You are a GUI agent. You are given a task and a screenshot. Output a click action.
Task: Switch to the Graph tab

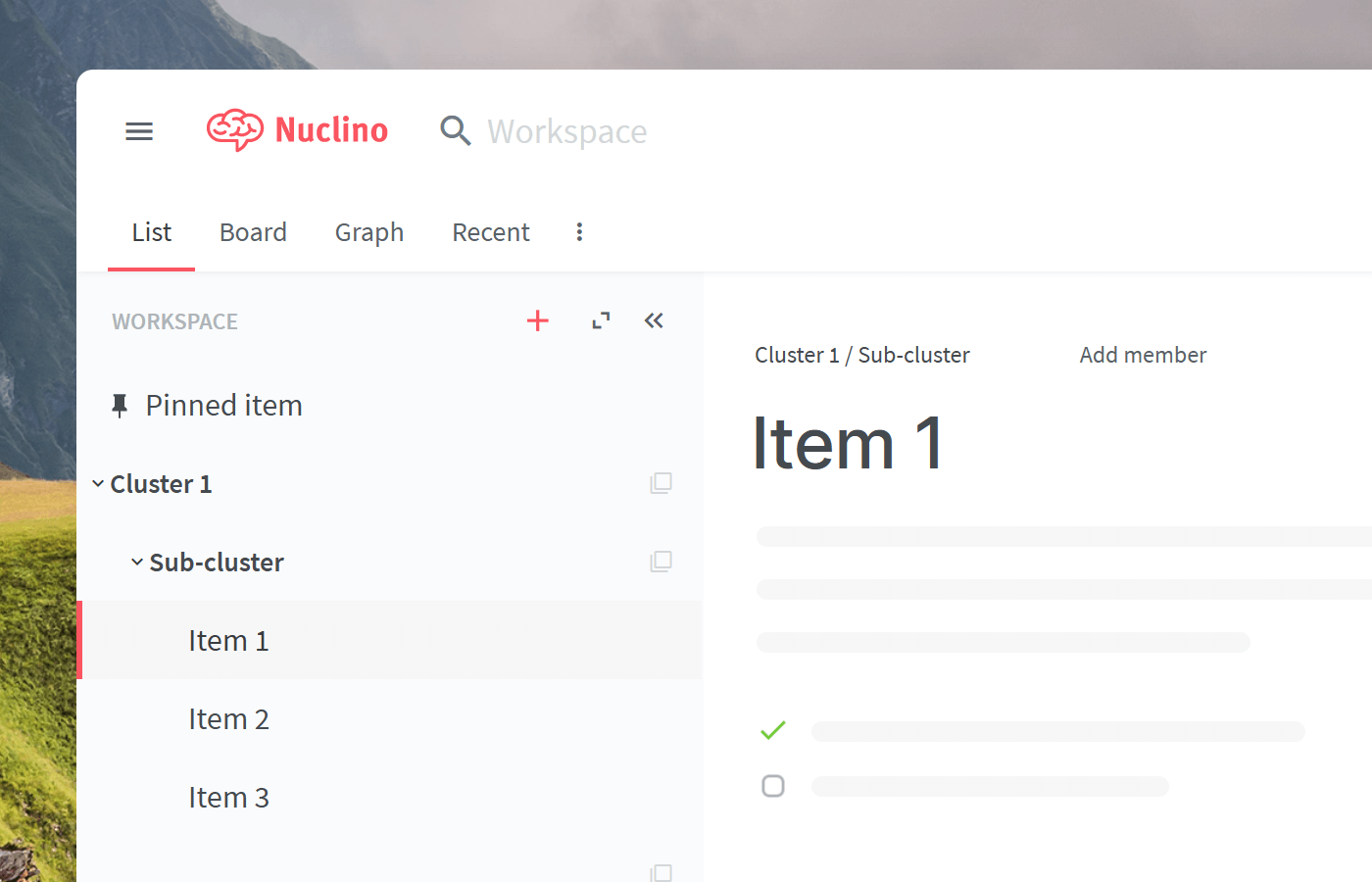pyautogui.click(x=369, y=232)
